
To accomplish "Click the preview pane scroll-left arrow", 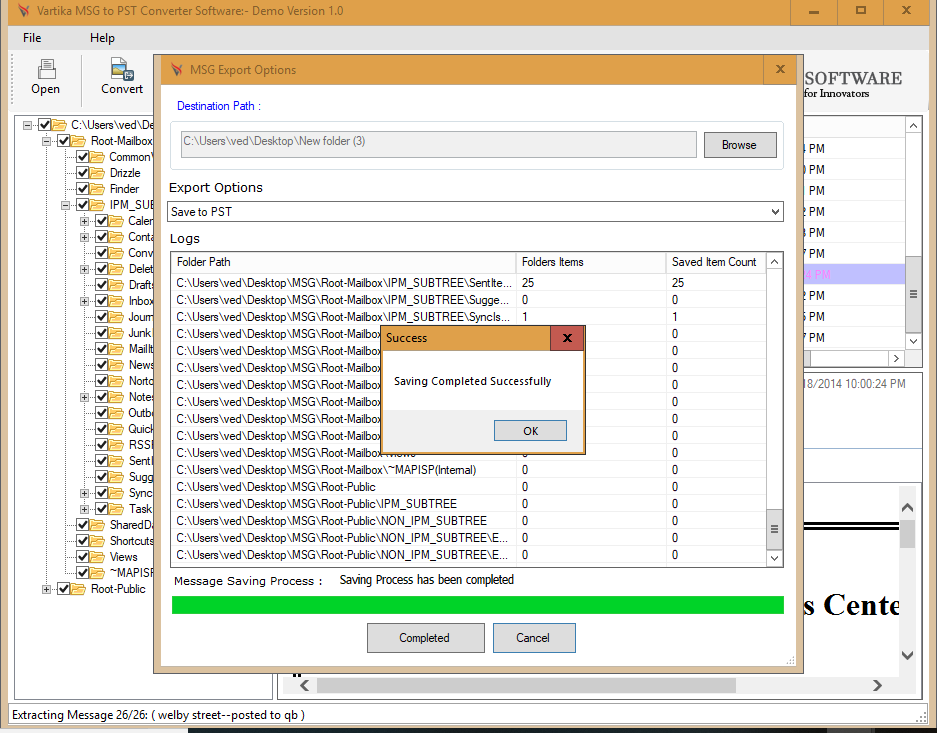I will pyautogui.click(x=304, y=685).
